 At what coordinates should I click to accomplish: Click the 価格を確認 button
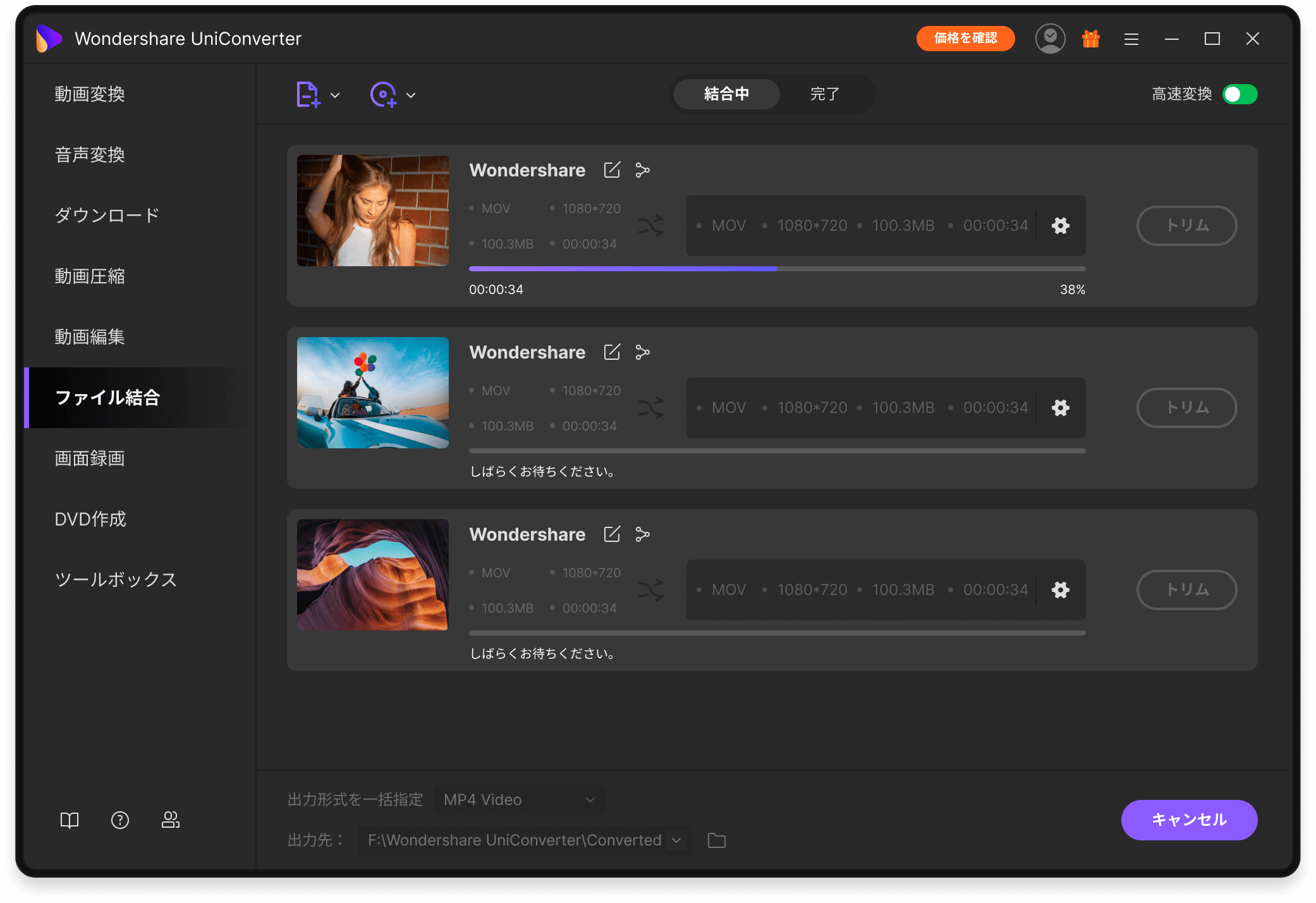click(x=965, y=38)
